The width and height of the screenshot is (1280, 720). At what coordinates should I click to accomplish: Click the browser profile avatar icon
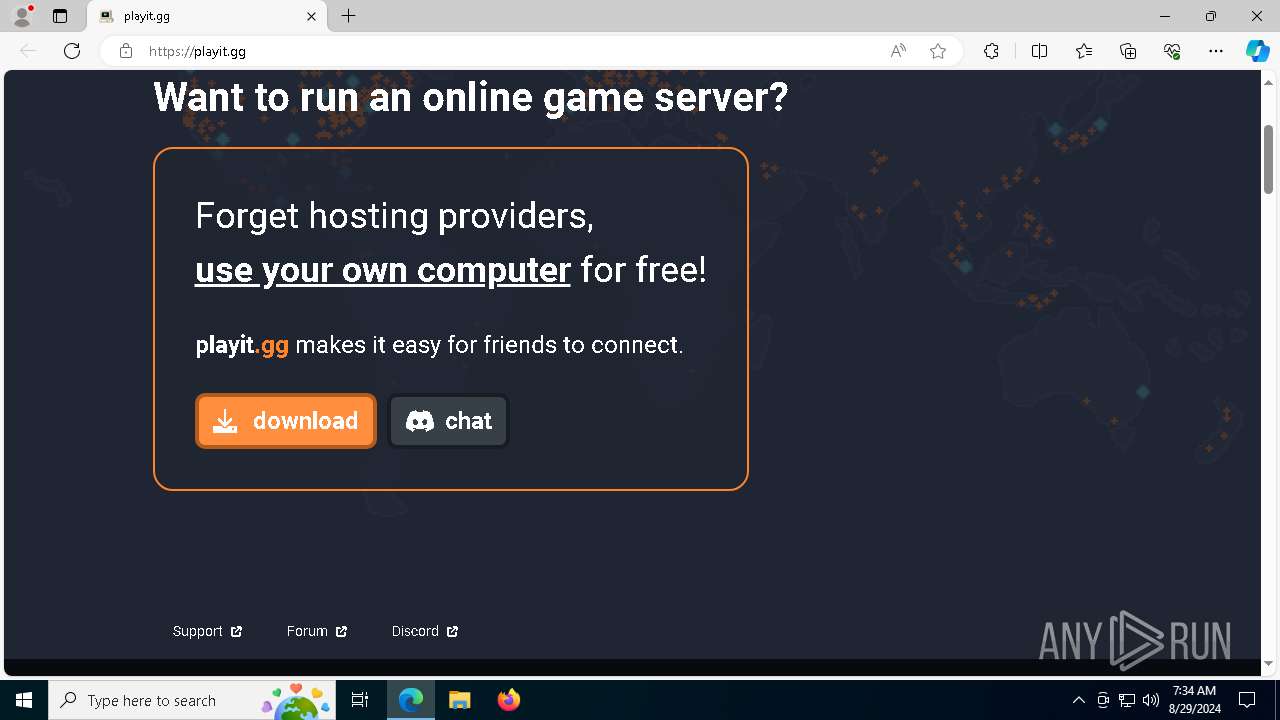pos(21,16)
